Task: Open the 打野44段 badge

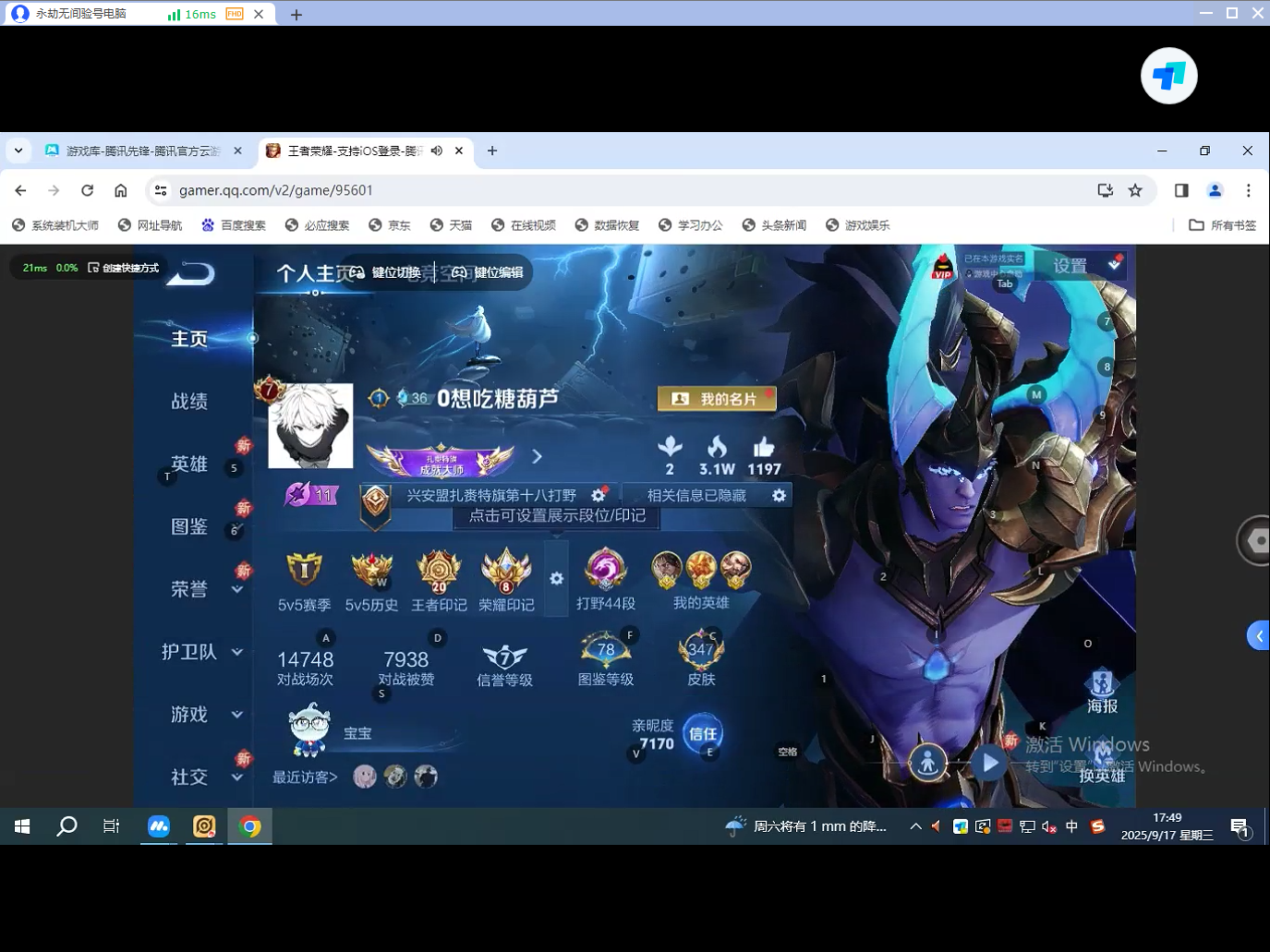Action: 606,580
